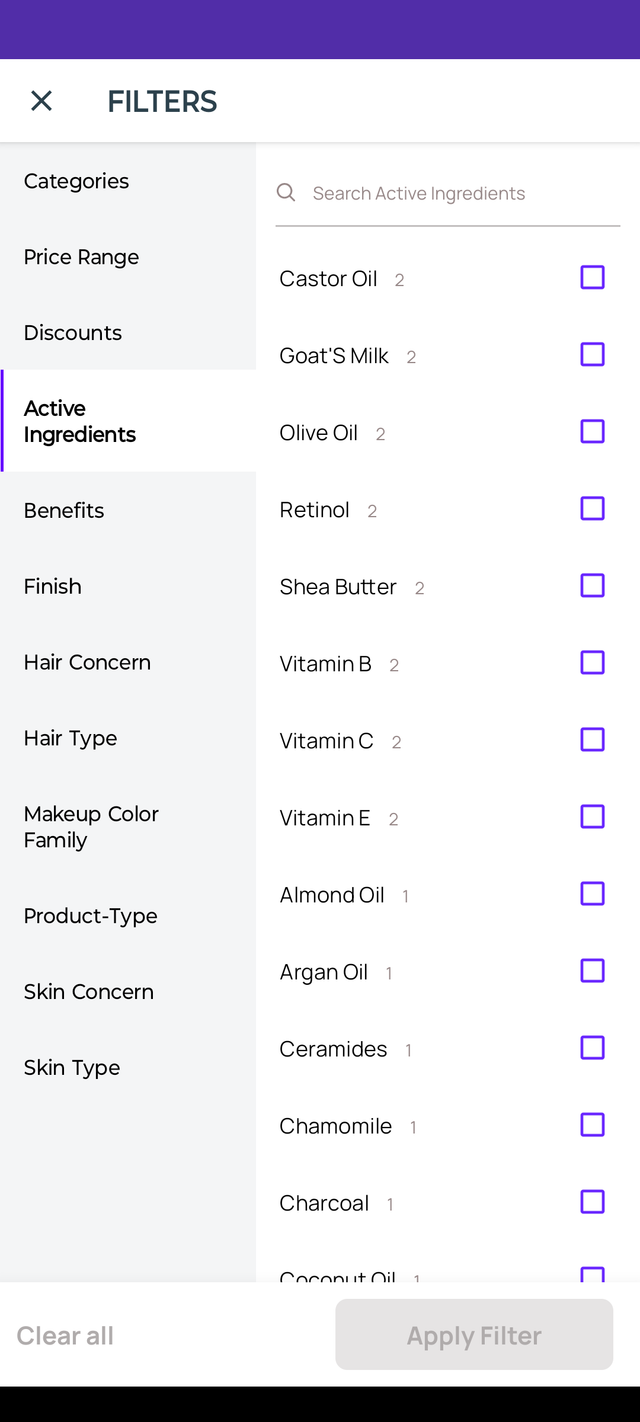Go to Hair Concern filter section

[x=128, y=662]
